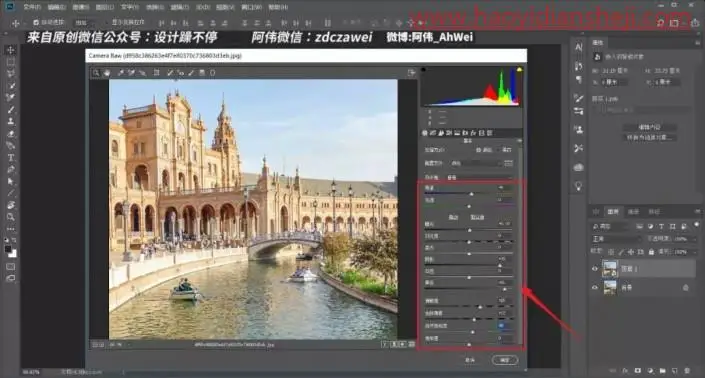Select the Camera Raw Zoom tool
705x378 pixels.
pyautogui.click(x=96, y=72)
